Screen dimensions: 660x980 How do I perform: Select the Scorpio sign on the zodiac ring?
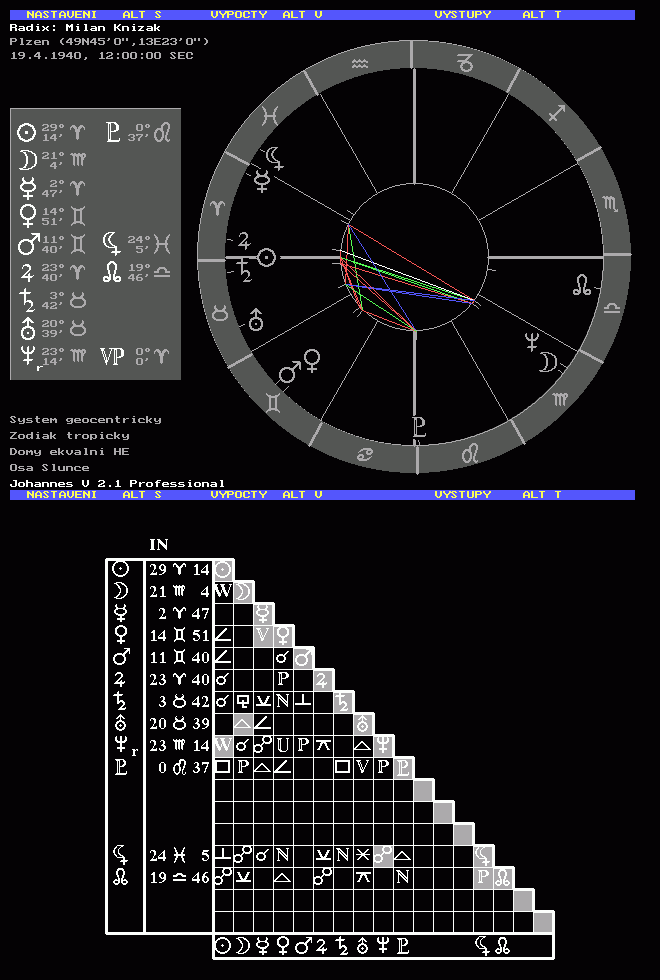click(609, 205)
